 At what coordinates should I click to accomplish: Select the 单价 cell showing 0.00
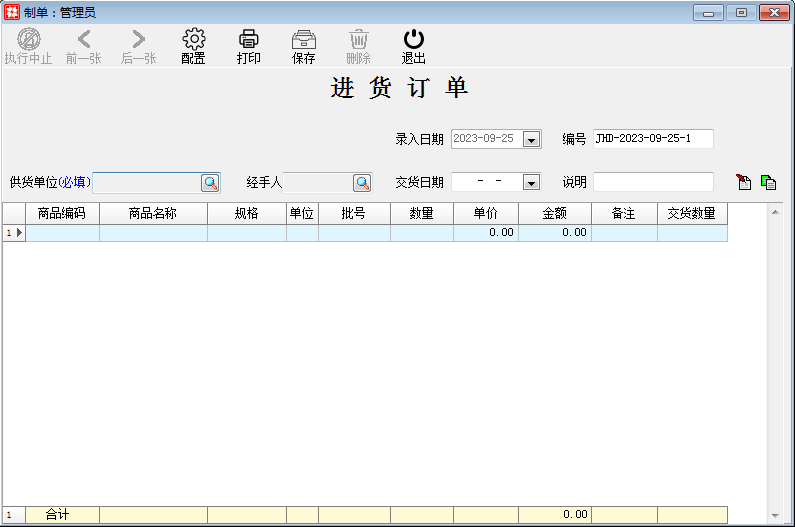point(485,233)
